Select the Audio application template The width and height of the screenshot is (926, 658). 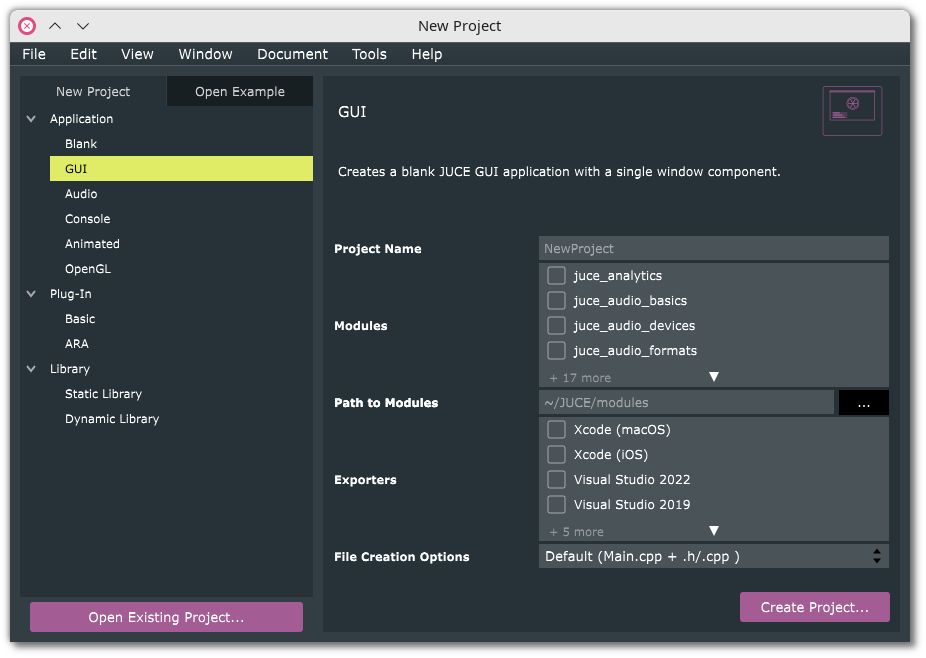coord(81,194)
